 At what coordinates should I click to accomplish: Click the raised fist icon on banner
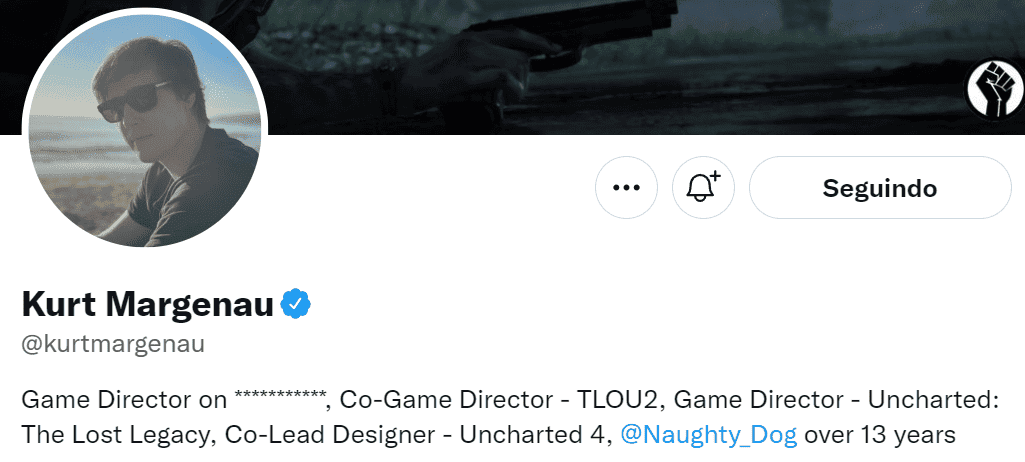click(x=993, y=88)
